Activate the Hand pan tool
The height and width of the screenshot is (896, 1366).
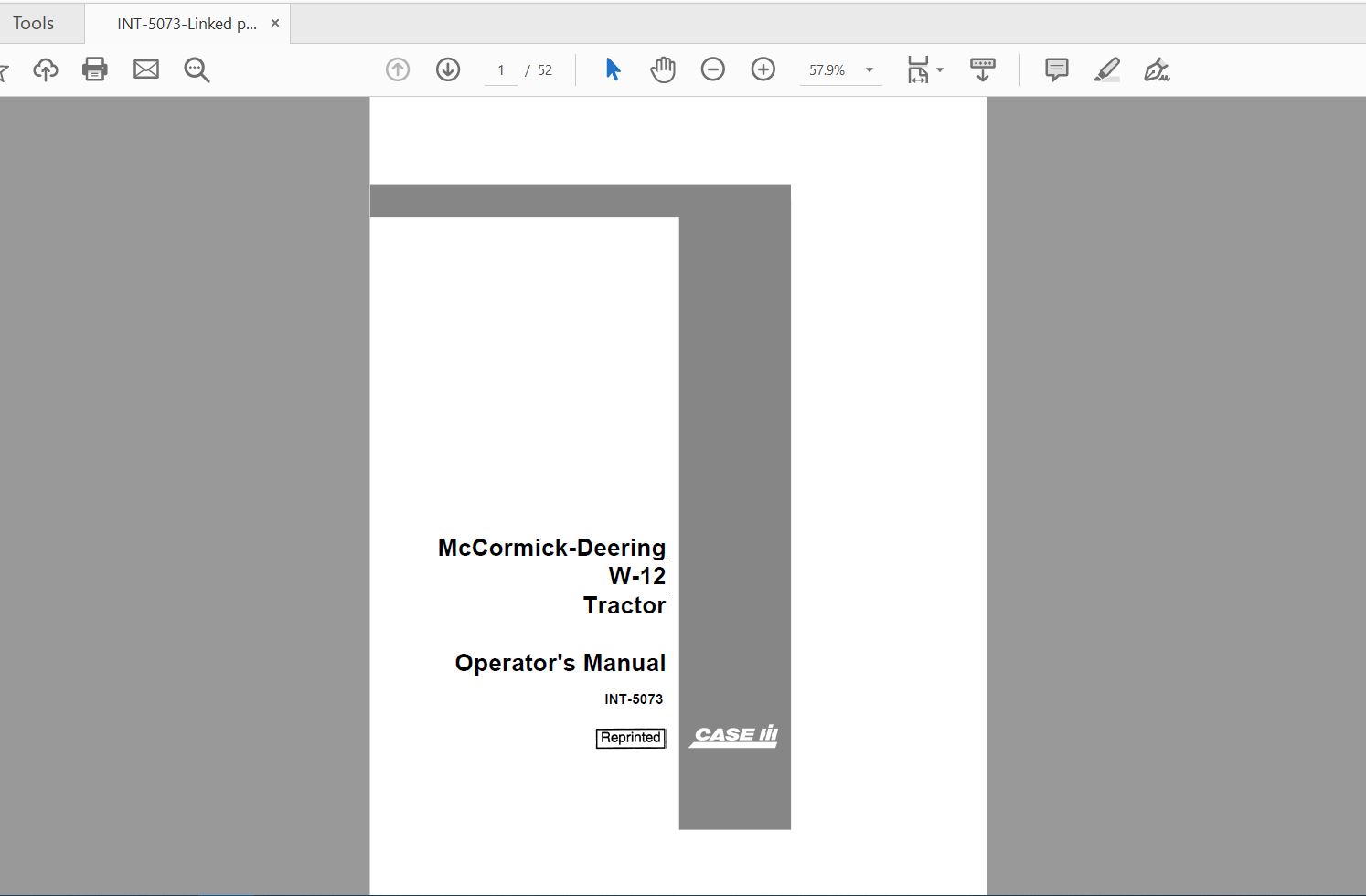663,69
